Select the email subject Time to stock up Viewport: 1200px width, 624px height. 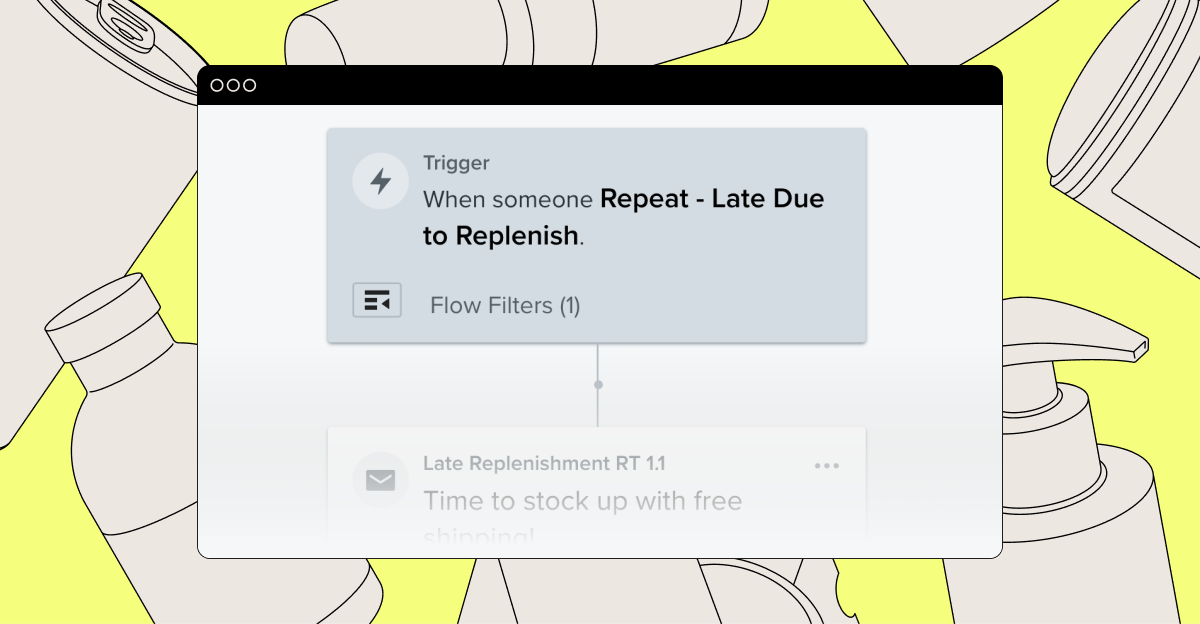click(x=583, y=501)
